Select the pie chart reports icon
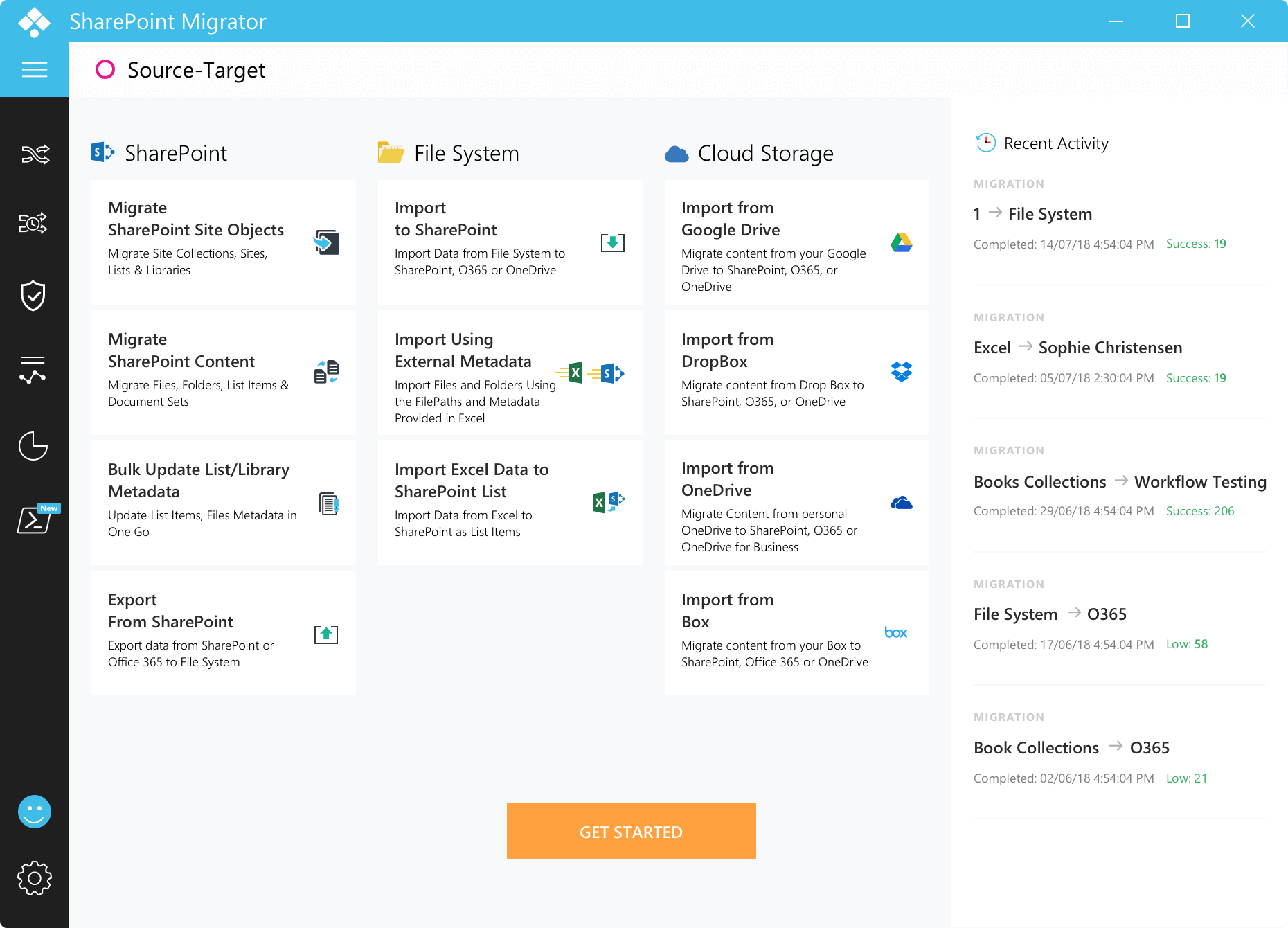 [35, 447]
